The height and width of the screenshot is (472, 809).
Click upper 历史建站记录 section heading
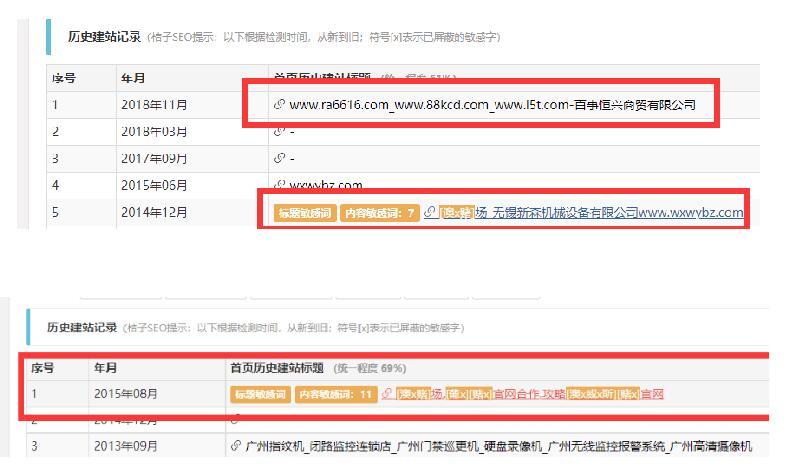pos(104,37)
